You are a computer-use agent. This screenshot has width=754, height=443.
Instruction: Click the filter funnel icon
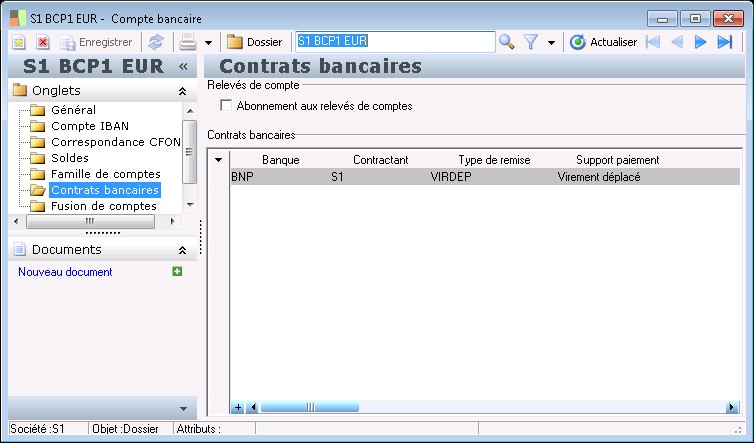pos(530,42)
